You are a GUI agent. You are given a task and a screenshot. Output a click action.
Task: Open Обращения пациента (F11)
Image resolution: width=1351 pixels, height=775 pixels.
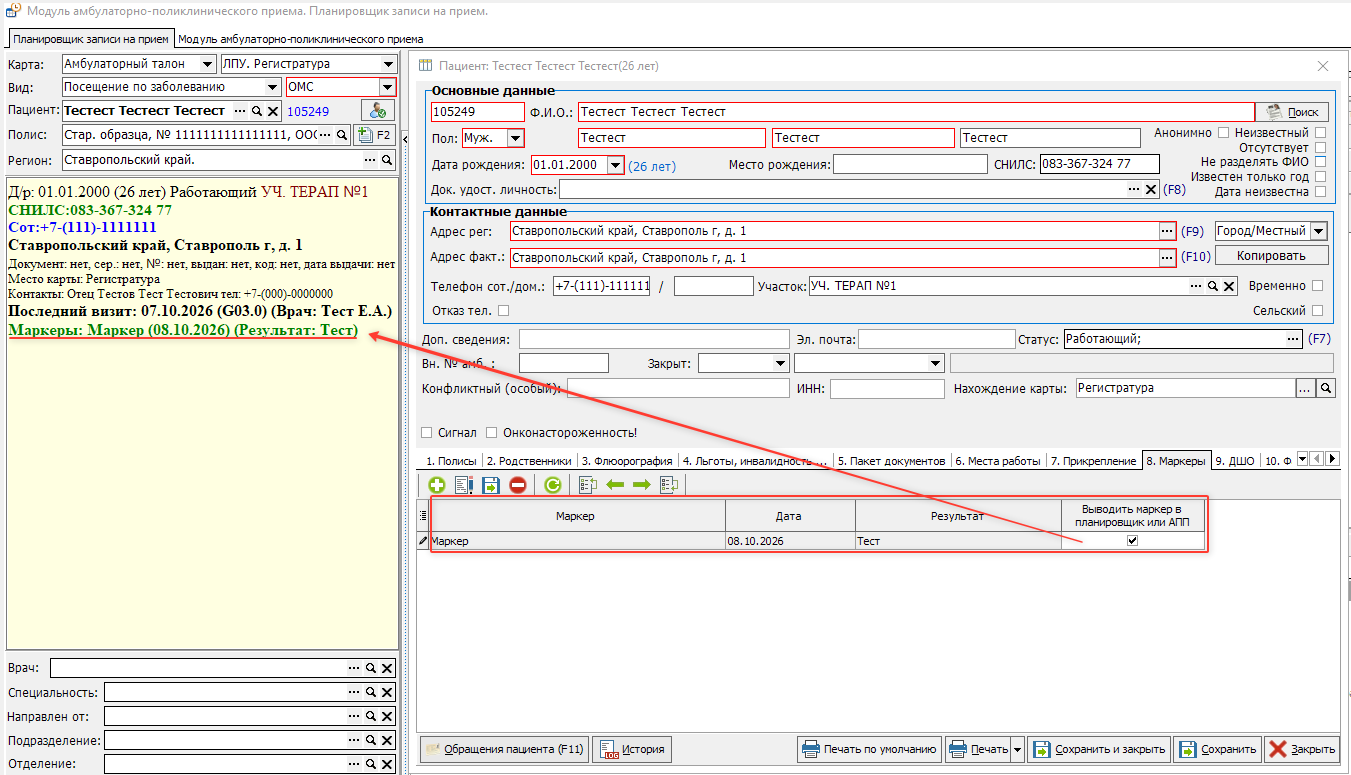[504, 749]
